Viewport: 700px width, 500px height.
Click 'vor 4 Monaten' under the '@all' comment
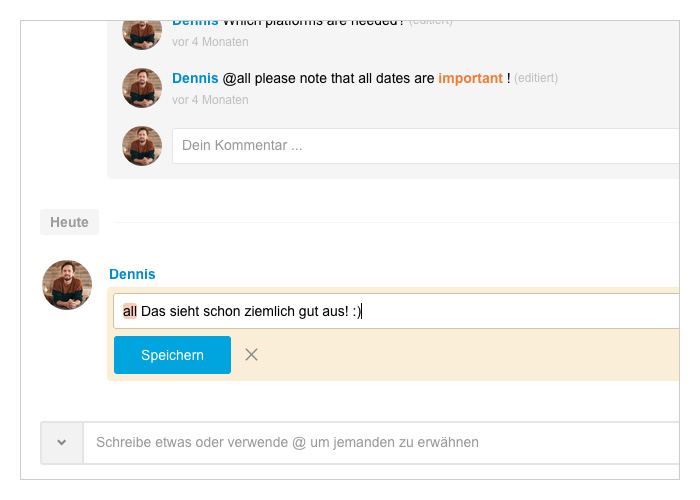point(210,100)
